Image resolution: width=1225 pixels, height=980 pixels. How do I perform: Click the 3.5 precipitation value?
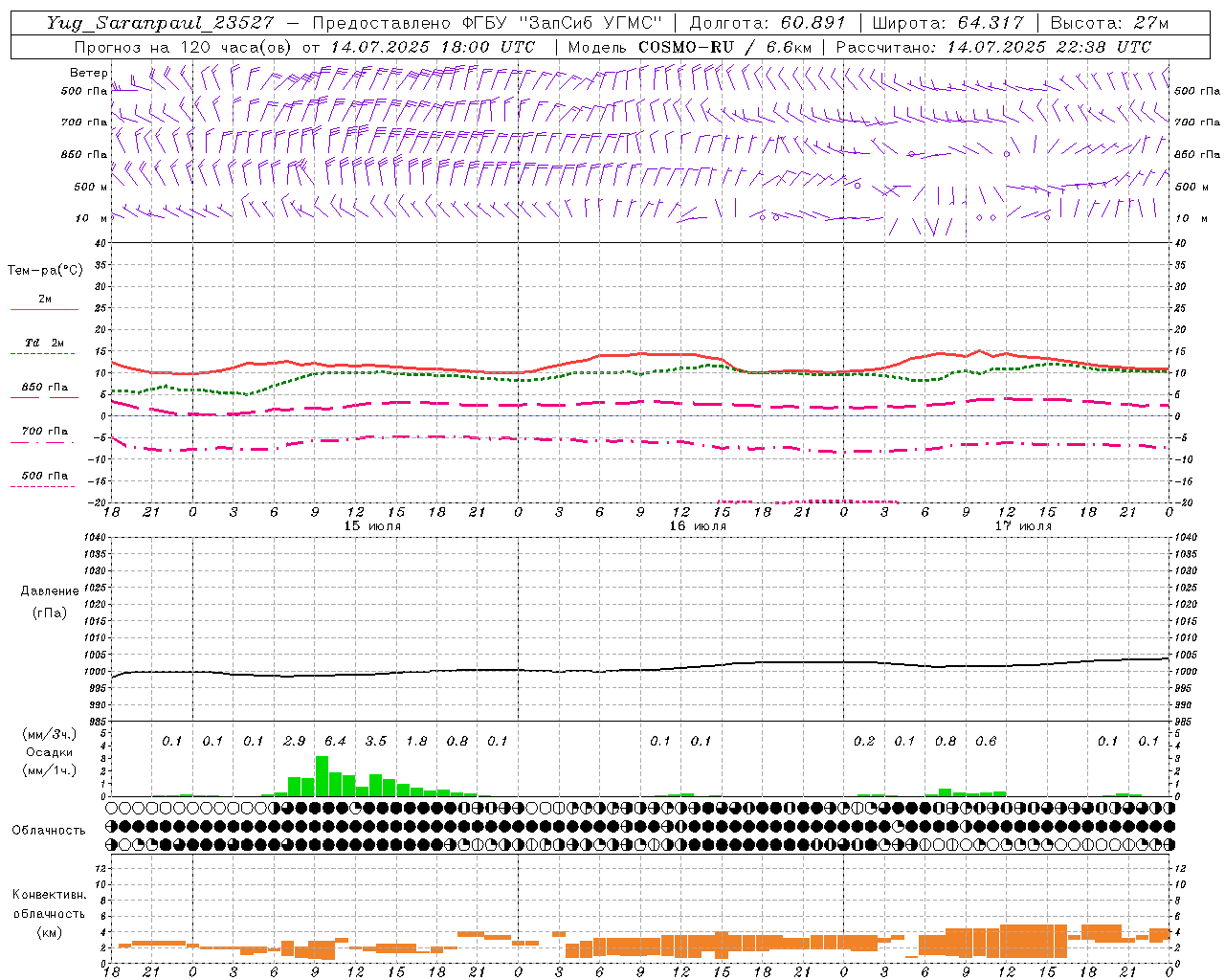376,741
